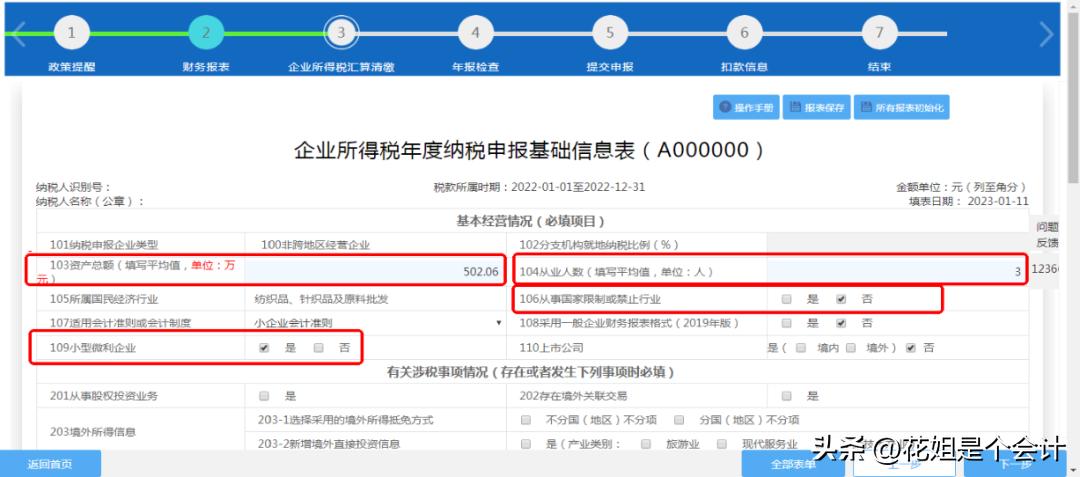Check 是 for 108一般企业财务报表格式
This screenshot has width=1080, height=477.
click(x=787, y=323)
